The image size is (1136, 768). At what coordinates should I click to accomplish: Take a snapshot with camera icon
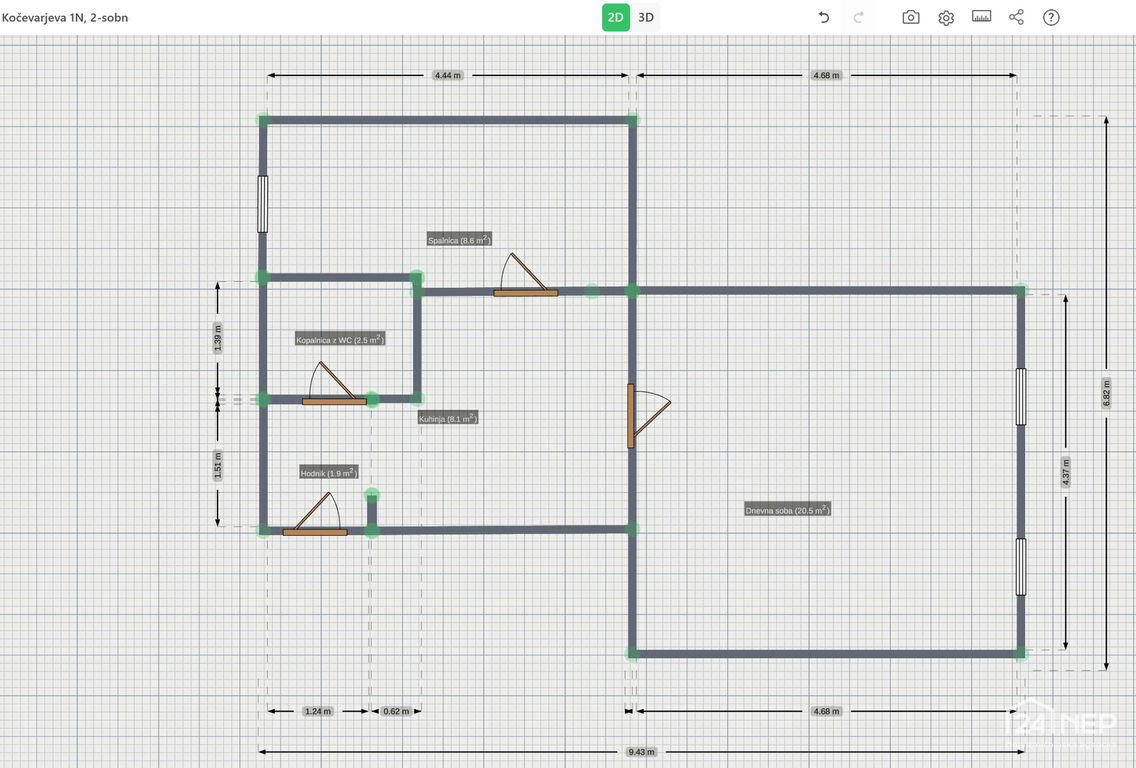pos(910,17)
